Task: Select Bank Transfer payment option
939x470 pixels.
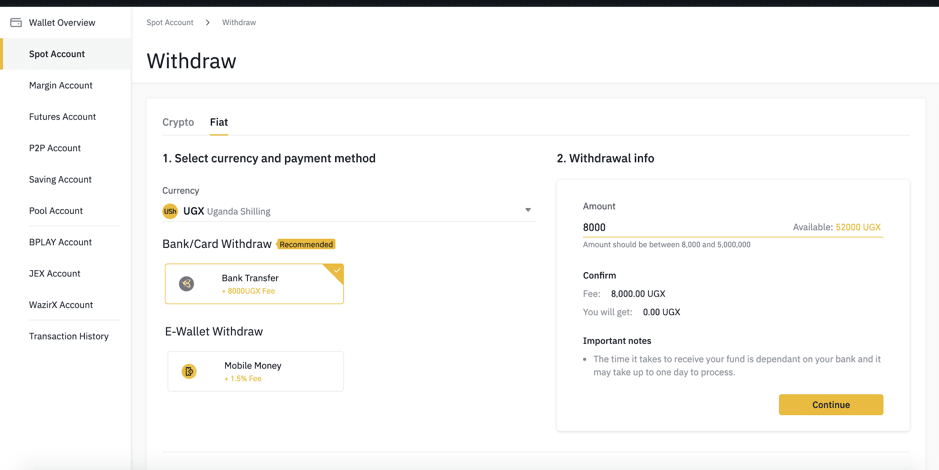Action: pyautogui.click(x=255, y=284)
